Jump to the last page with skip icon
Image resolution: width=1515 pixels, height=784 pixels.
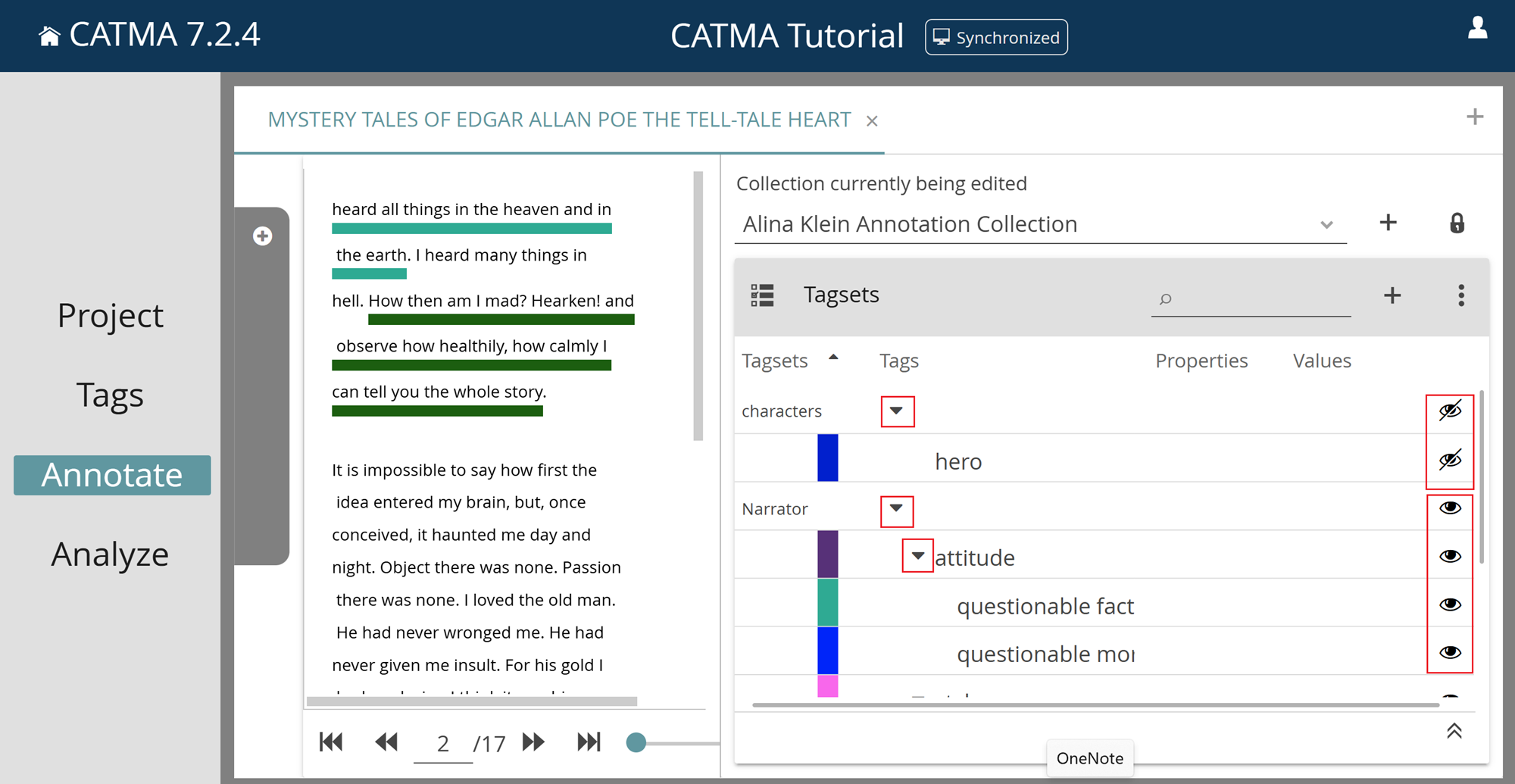[x=589, y=742]
